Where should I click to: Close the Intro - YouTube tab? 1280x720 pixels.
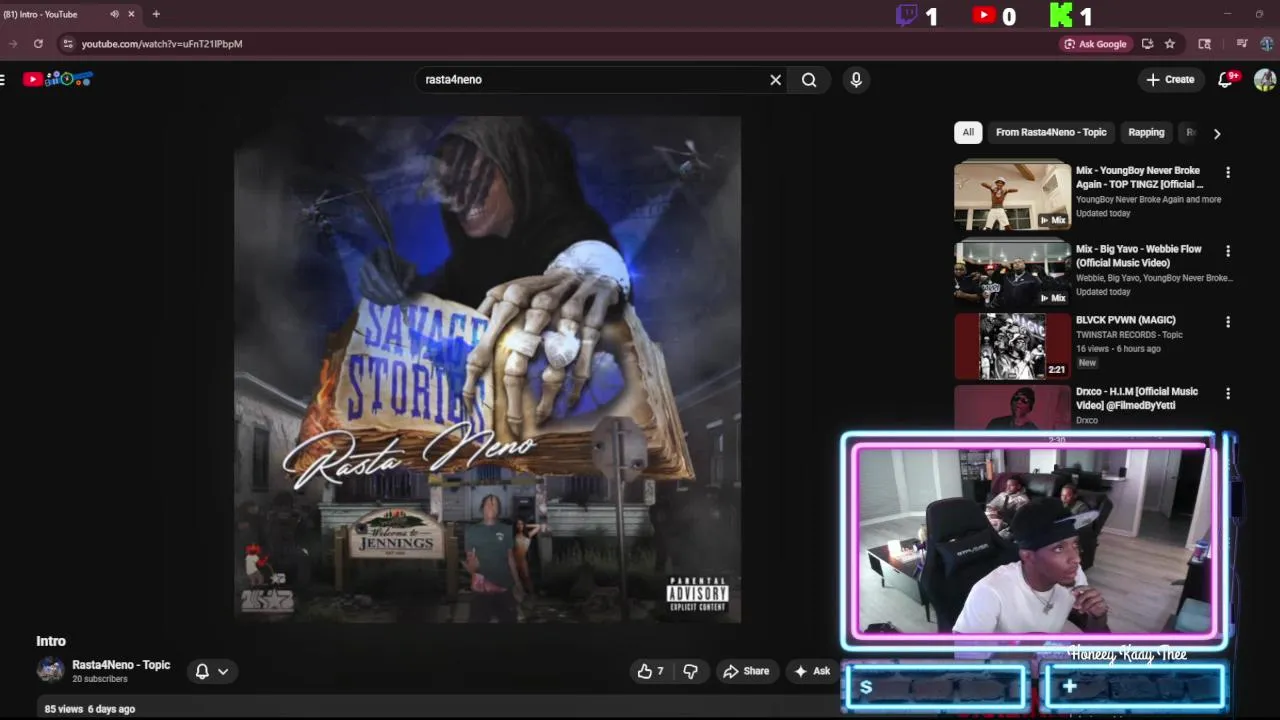pos(131,14)
